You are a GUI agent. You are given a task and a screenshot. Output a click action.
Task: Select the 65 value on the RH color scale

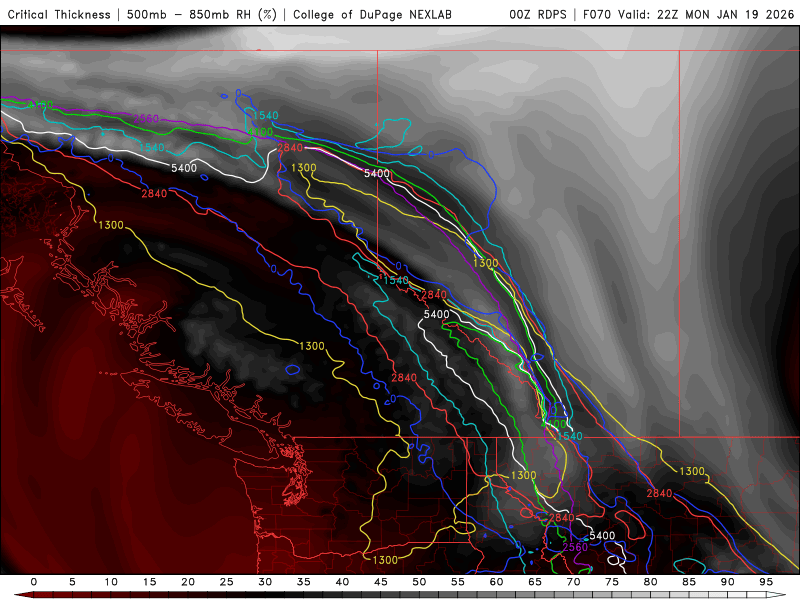535,582
